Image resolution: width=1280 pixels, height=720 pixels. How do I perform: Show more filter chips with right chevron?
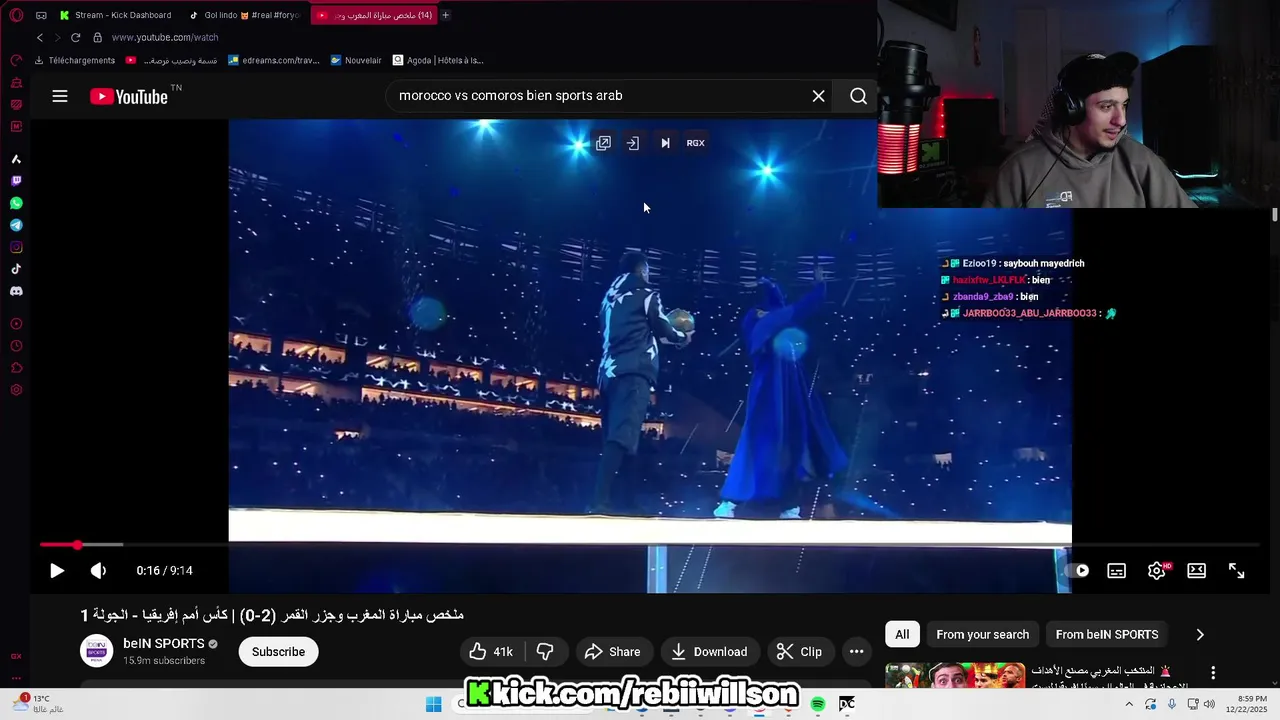click(x=1200, y=634)
